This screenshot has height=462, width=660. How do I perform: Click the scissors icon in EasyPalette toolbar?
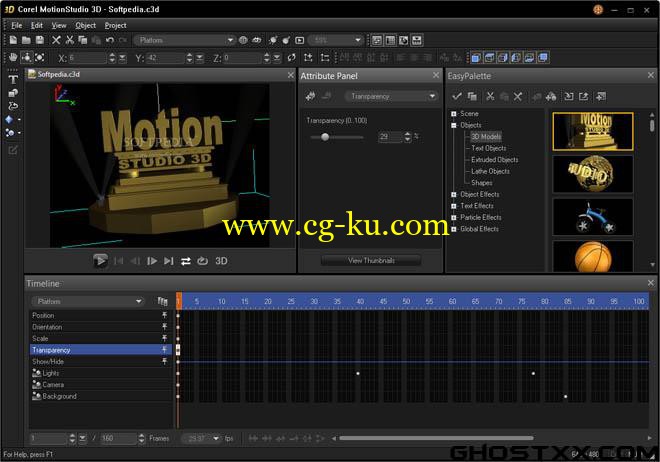tap(490, 96)
